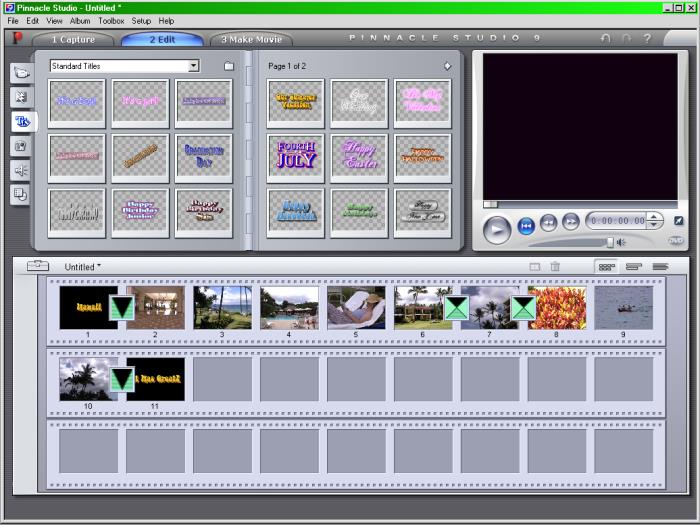Screen dimensions: 700x525
Task: Select transition between clips 10 and 11
Action: pyautogui.click(x=122, y=379)
